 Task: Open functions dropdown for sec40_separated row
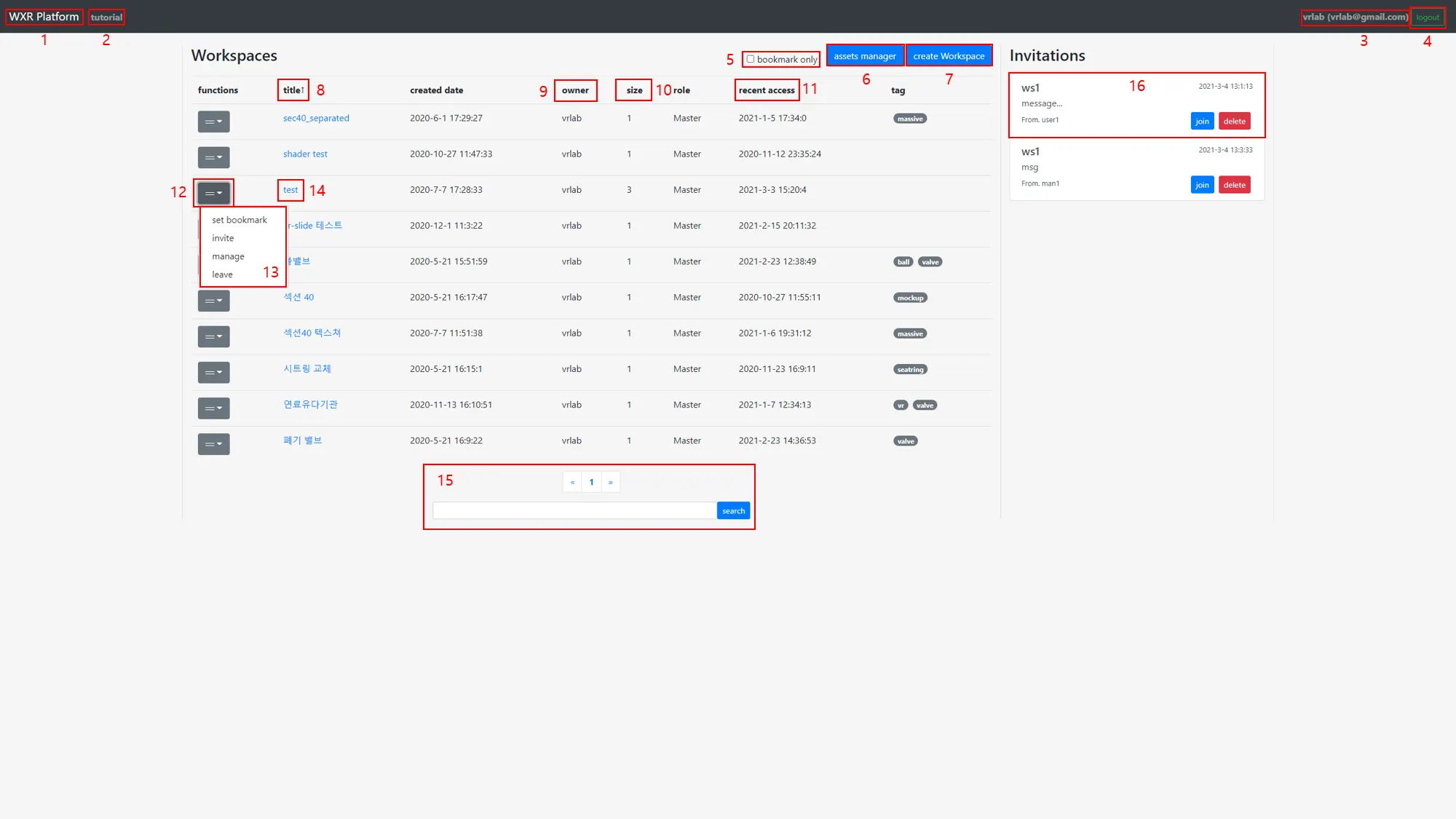point(213,122)
